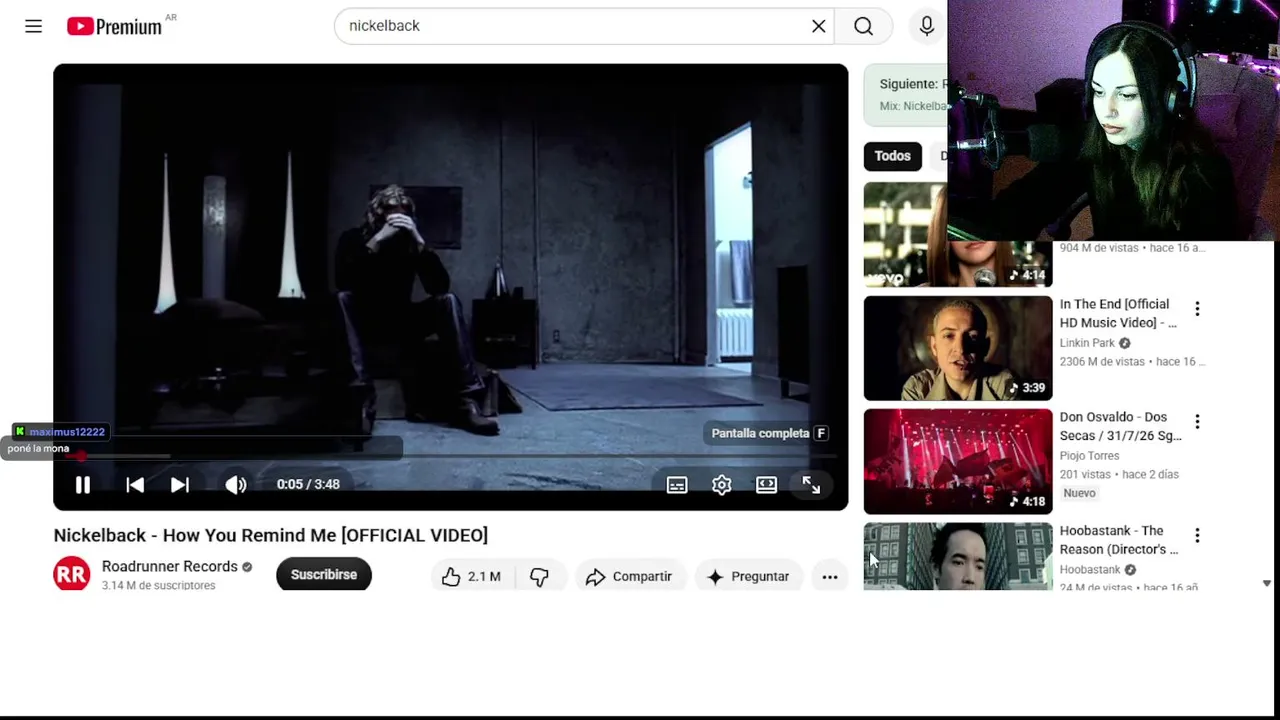Pause the Nickelback video
This screenshot has width=1280, height=720.
pyautogui.click(x=83, y=485)
